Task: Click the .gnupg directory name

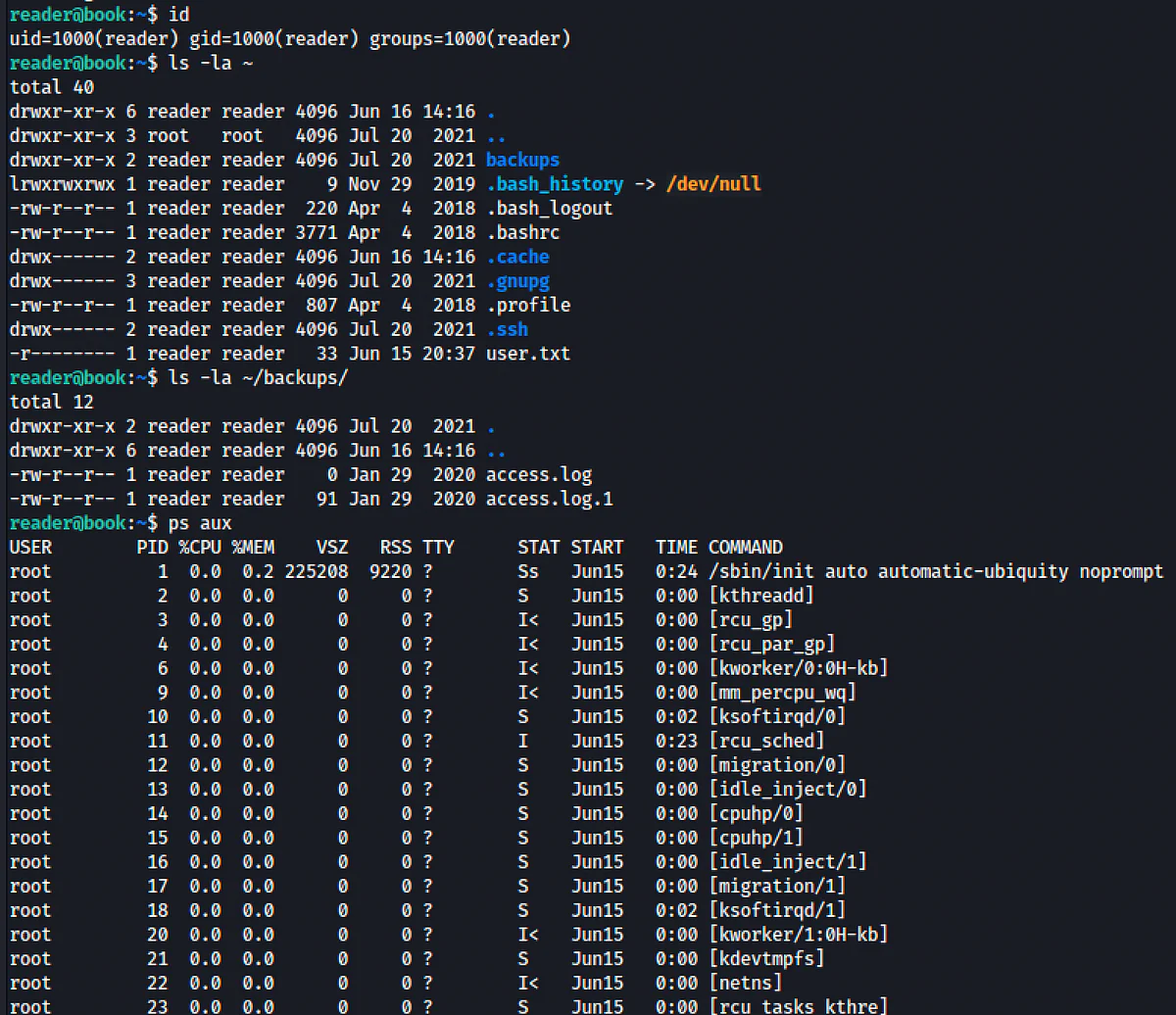Action: (517, 281)
